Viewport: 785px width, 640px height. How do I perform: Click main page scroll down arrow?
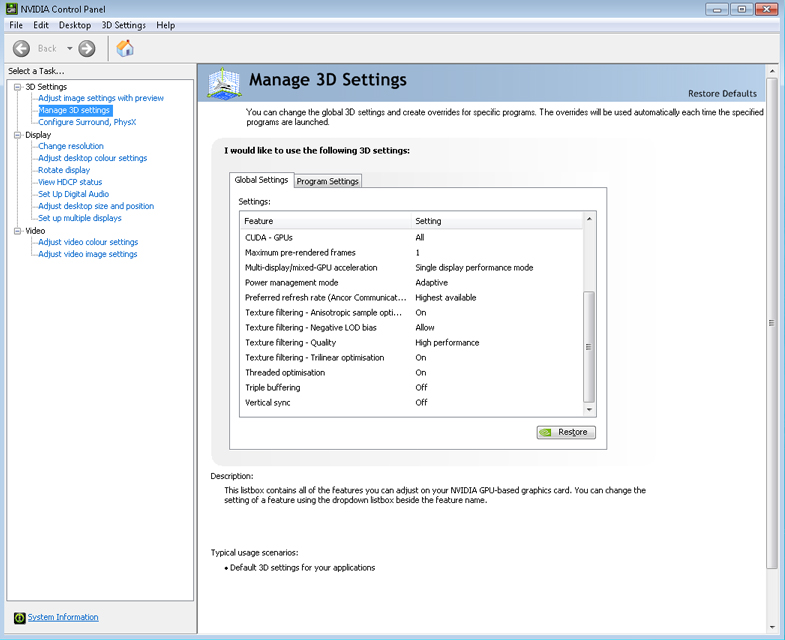click(772, 626)
